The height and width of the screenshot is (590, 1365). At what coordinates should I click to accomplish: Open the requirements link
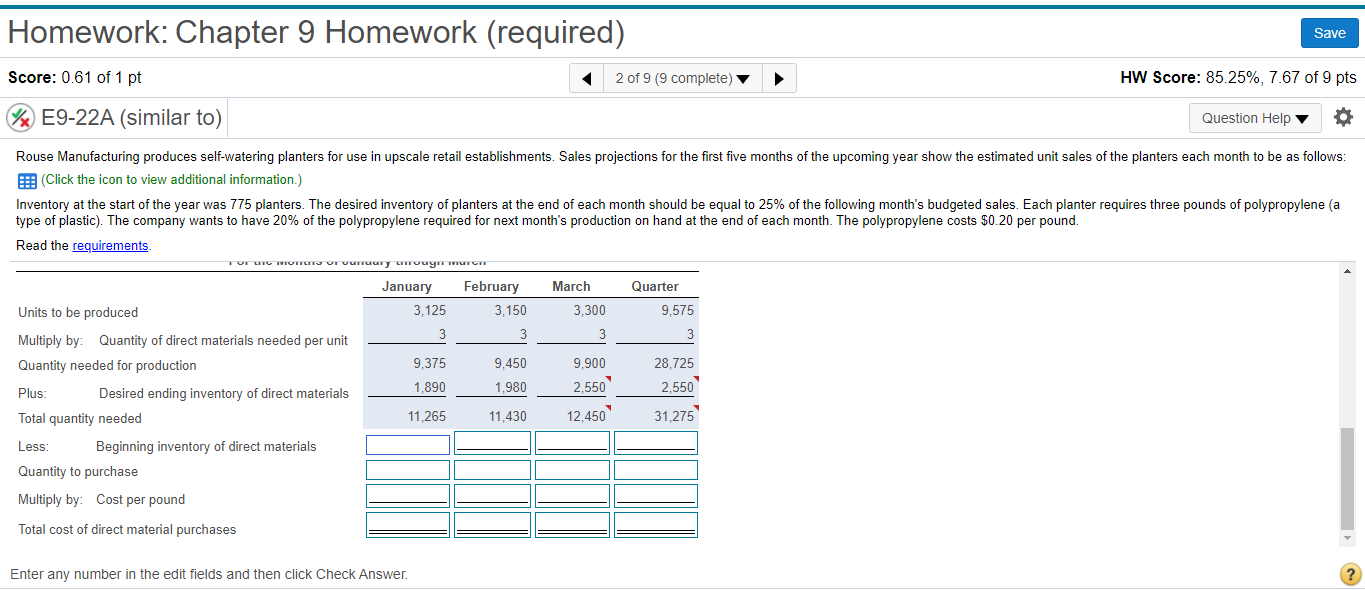tap(110, 245)
